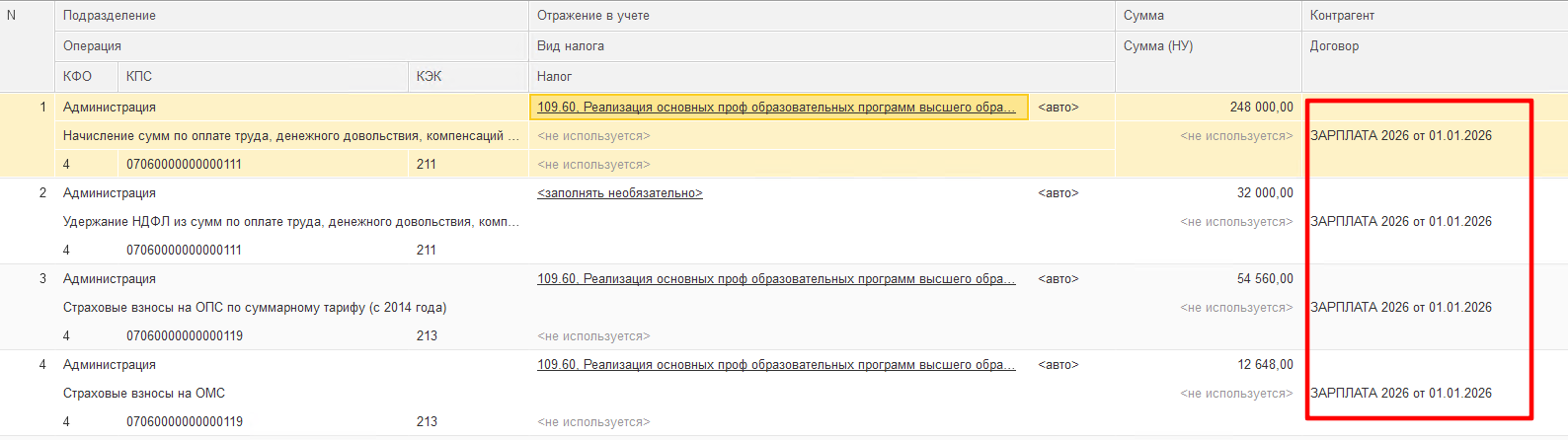Click the "КПС" column header
The height and width of the screenshot is (440, 1568).
point(139,77)
